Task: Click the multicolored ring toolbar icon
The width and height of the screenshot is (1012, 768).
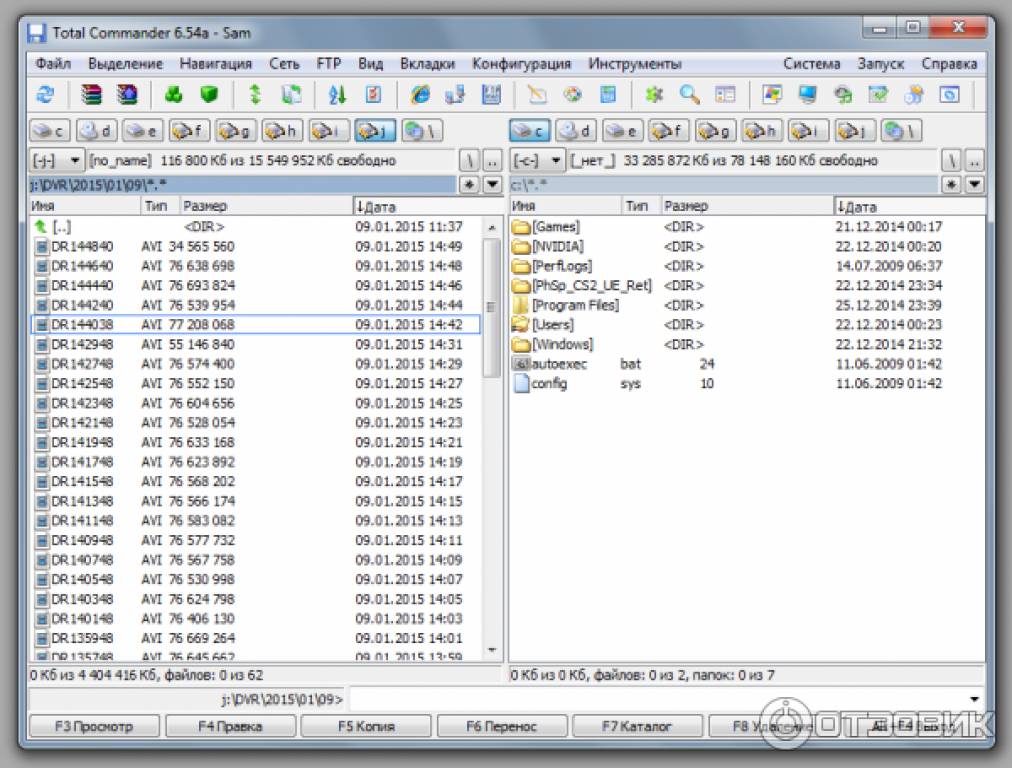Action: tap(572, 95)
